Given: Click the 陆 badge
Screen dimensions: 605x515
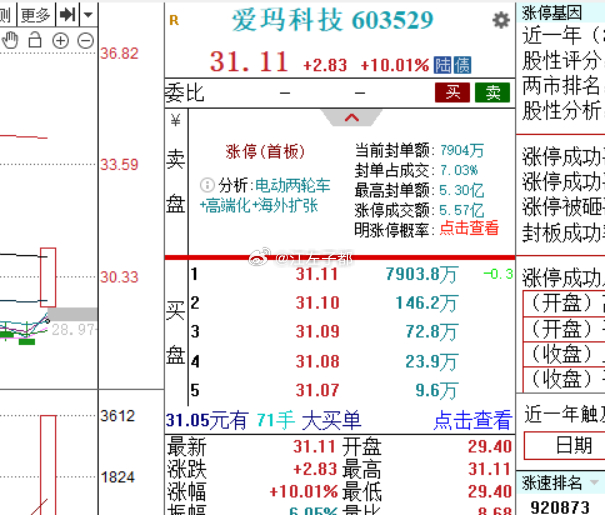Looking at the screenshot, I should point(443,65).
